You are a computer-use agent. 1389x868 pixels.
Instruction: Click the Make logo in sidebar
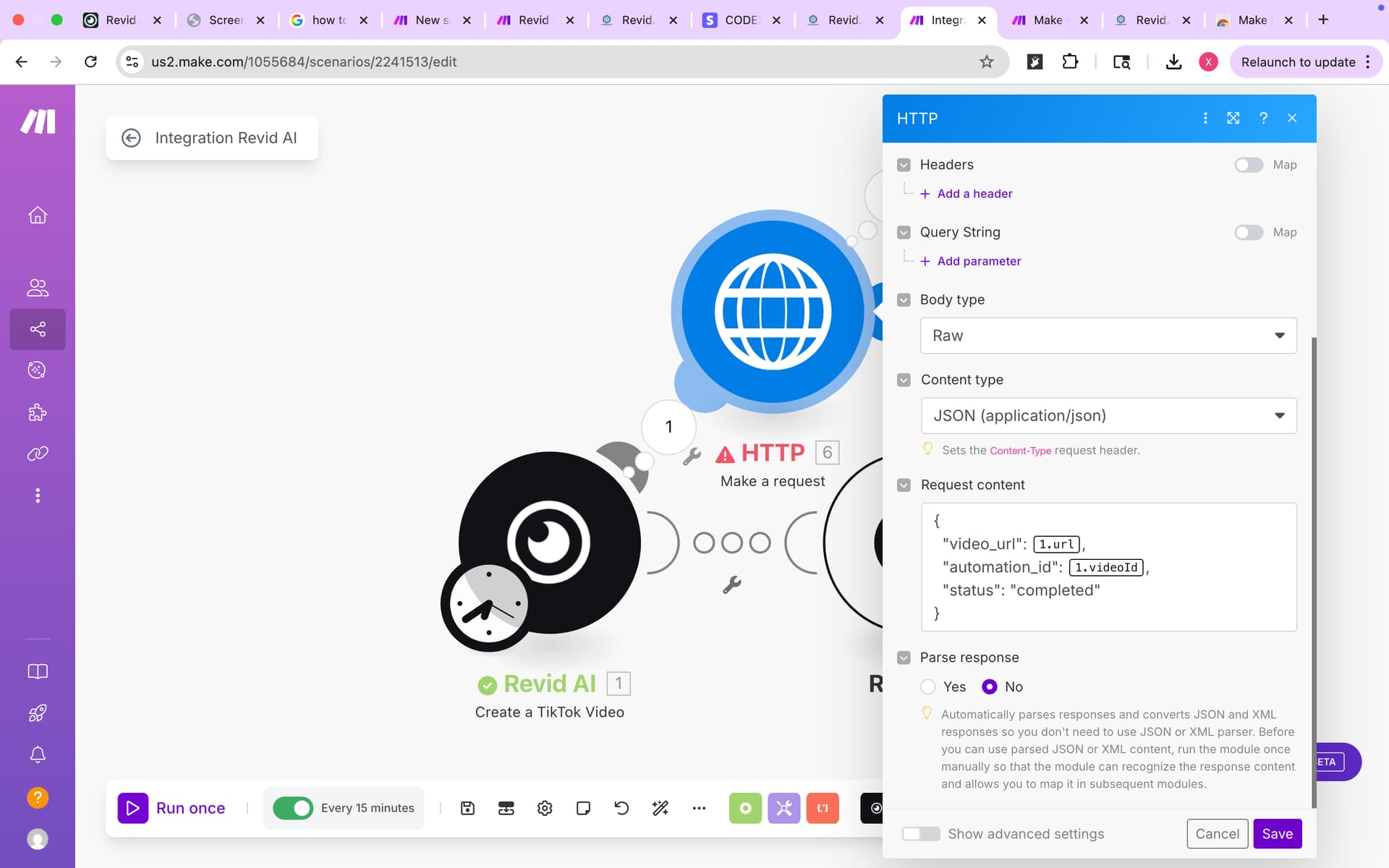point(38,121)
